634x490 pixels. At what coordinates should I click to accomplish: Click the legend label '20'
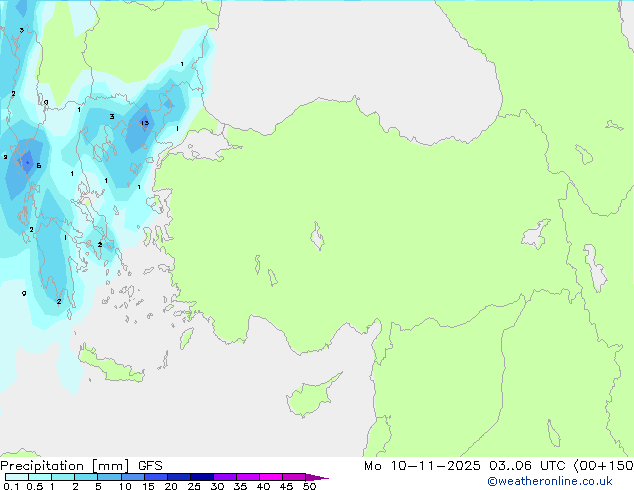pos(171,486)
